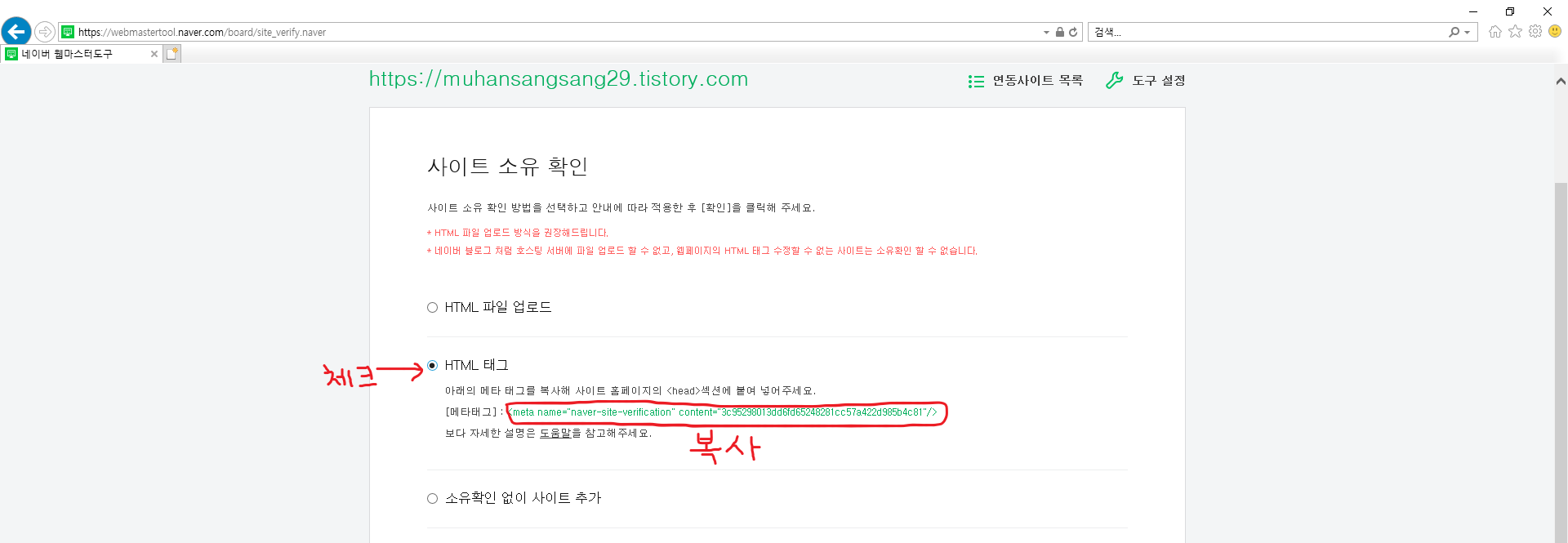Click the magnifier search icon
The width and height of the screenshot is (1568, 543).
1454,32
